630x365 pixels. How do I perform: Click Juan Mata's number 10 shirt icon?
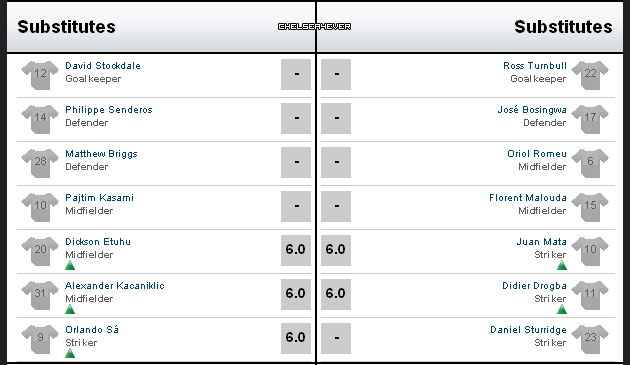pos(590,251)
